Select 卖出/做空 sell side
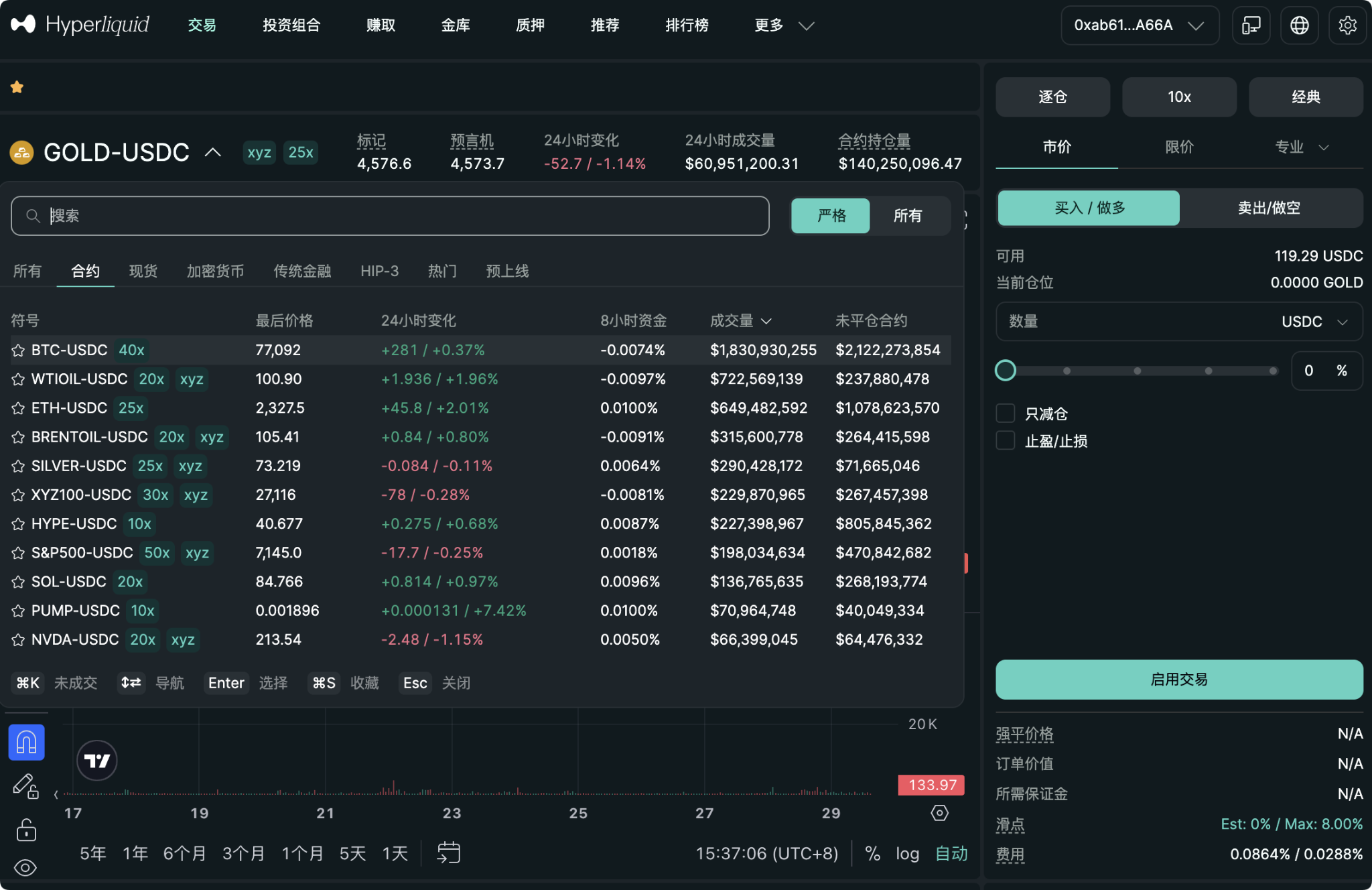The image size is (1372, 890). tap(1269, 208)
